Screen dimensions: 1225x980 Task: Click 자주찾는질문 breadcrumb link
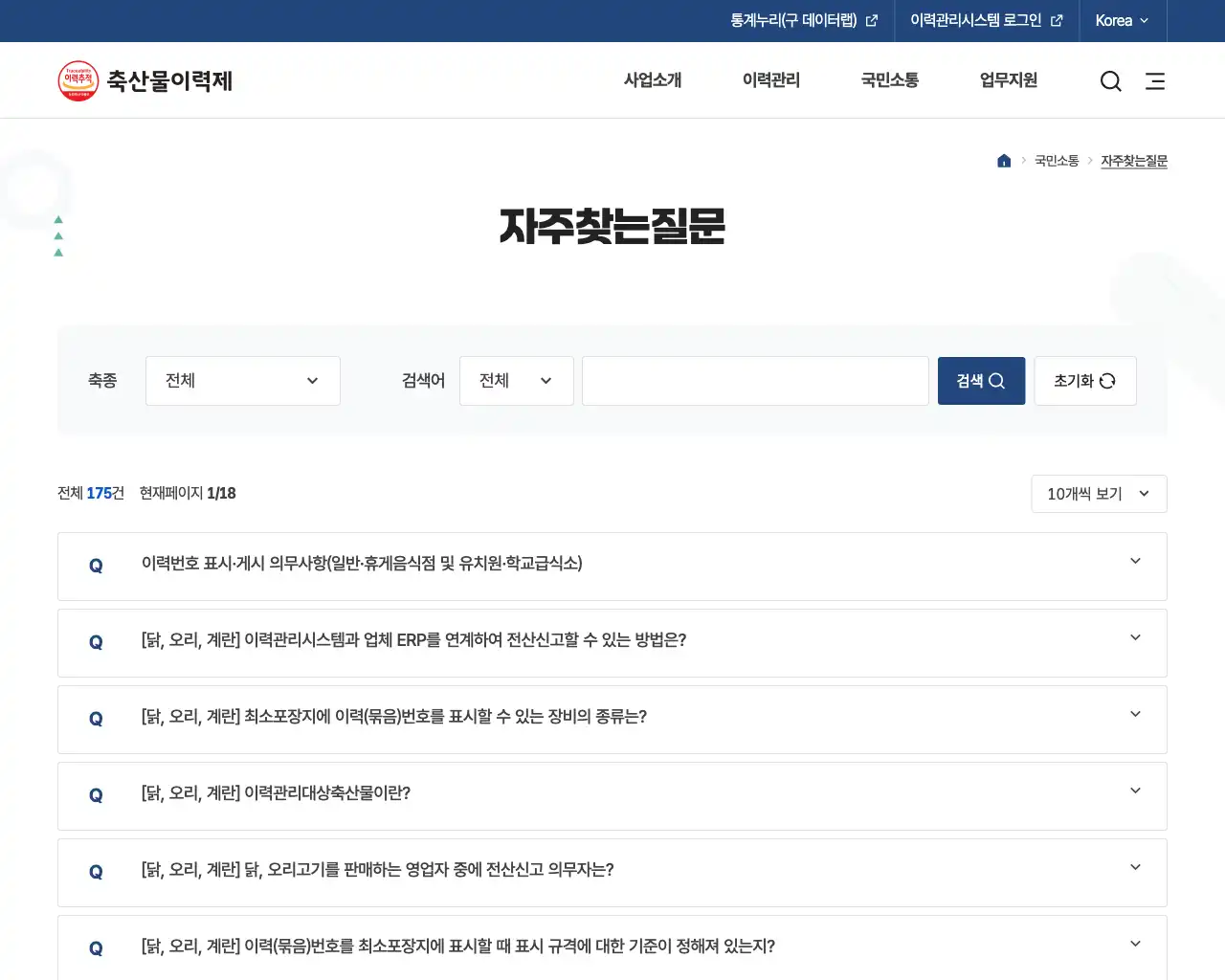(1134, 161)
